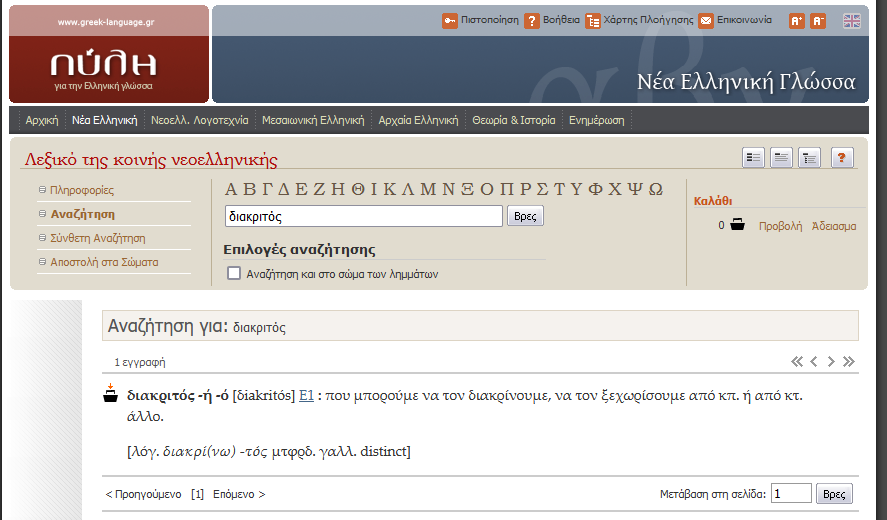Open Πληροφορίες sidebar link
This screenshot has height=520, width=887.
click(82, 190)
